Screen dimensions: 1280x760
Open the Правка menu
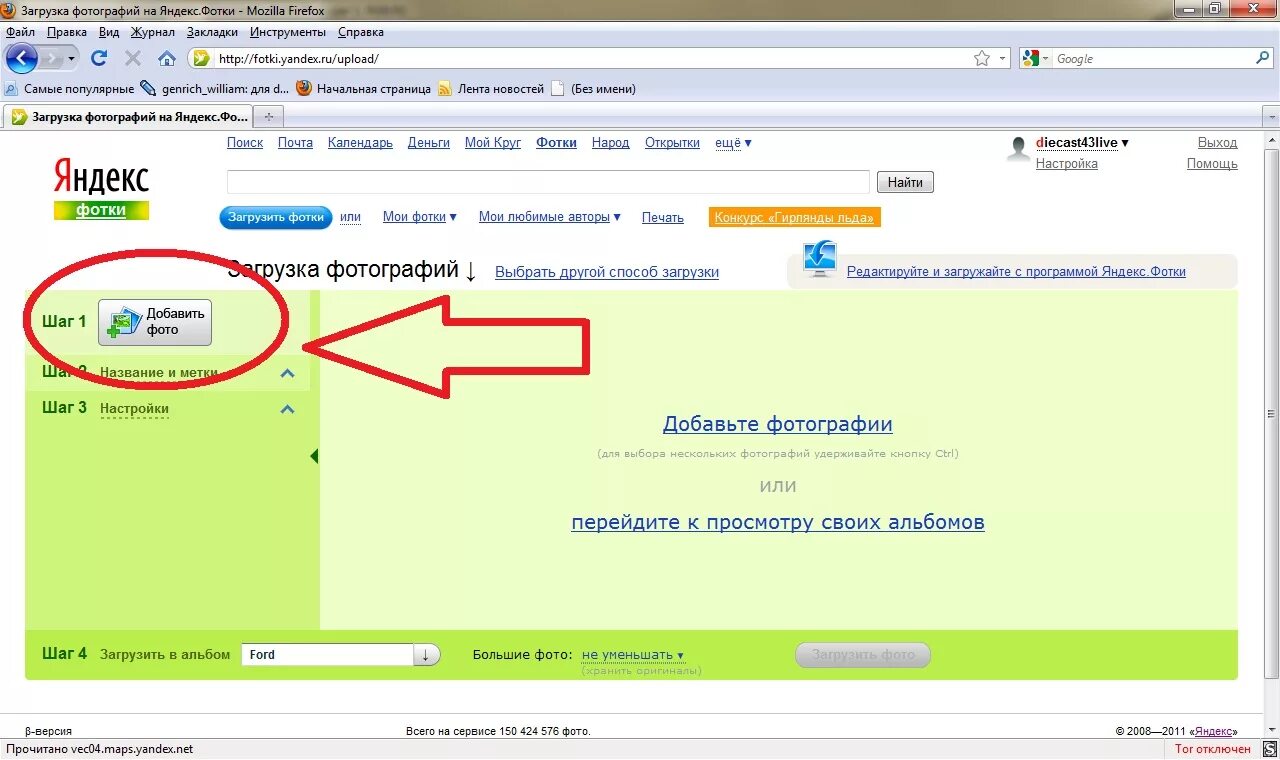coord(67,32)
